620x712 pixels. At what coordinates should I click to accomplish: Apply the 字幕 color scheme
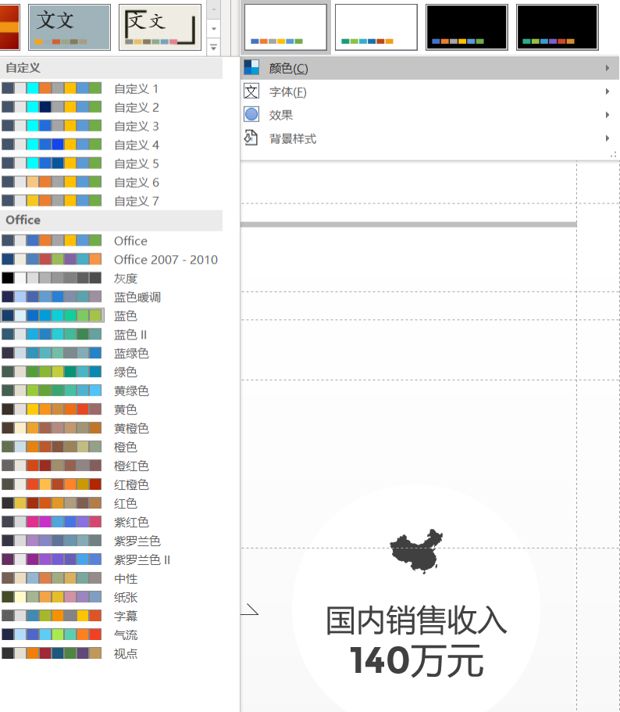tap(111, 616)
